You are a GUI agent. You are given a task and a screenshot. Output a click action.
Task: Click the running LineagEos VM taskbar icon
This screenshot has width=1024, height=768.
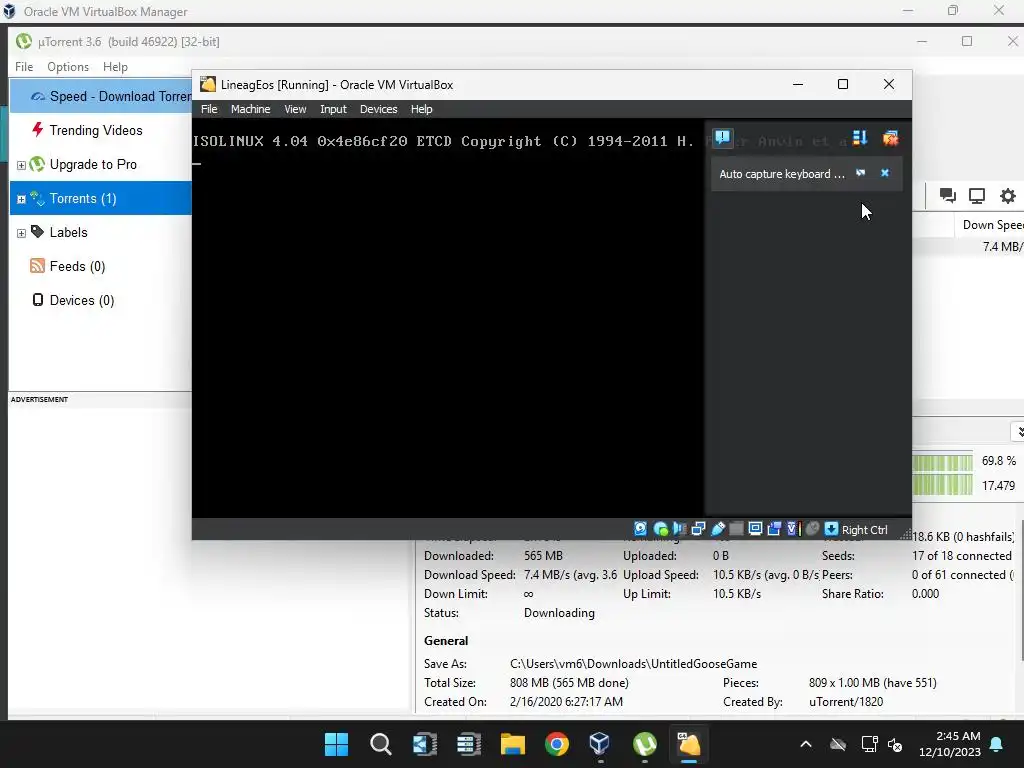(x=688, y=744)
